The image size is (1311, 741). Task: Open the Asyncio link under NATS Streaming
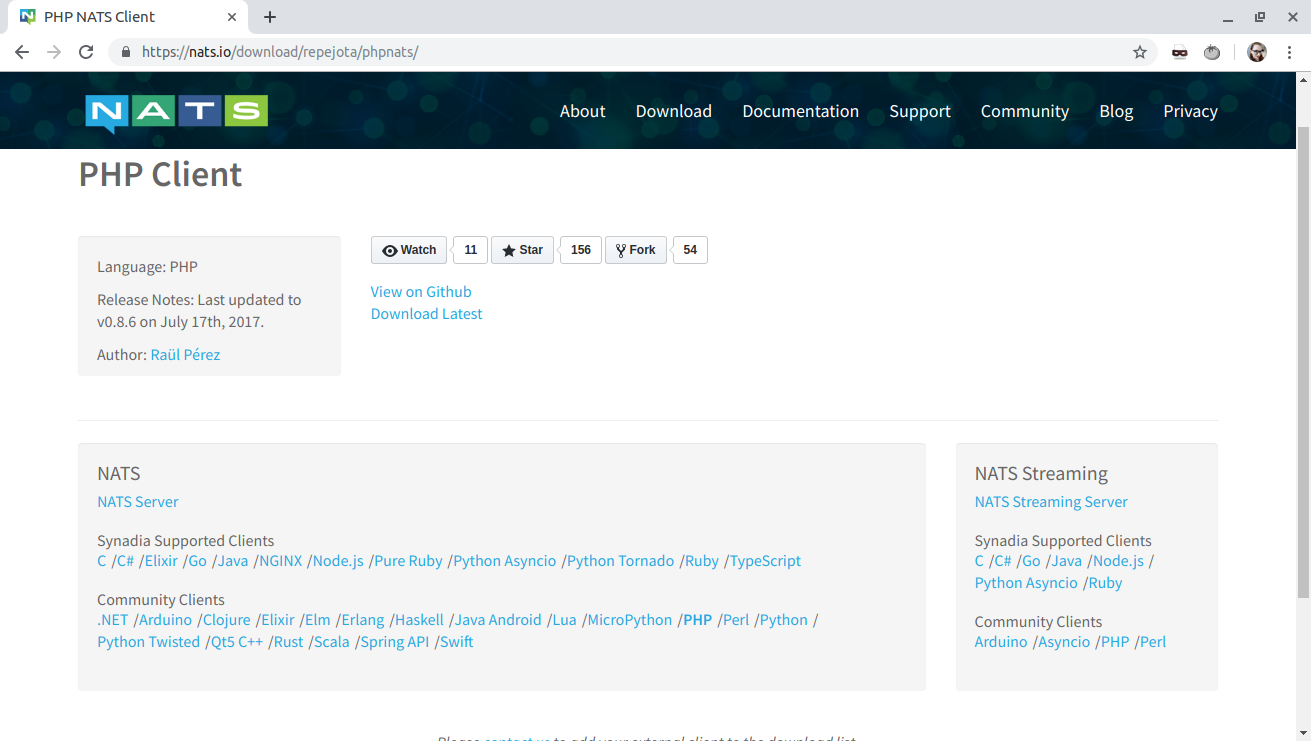[x=1064, y=642]
